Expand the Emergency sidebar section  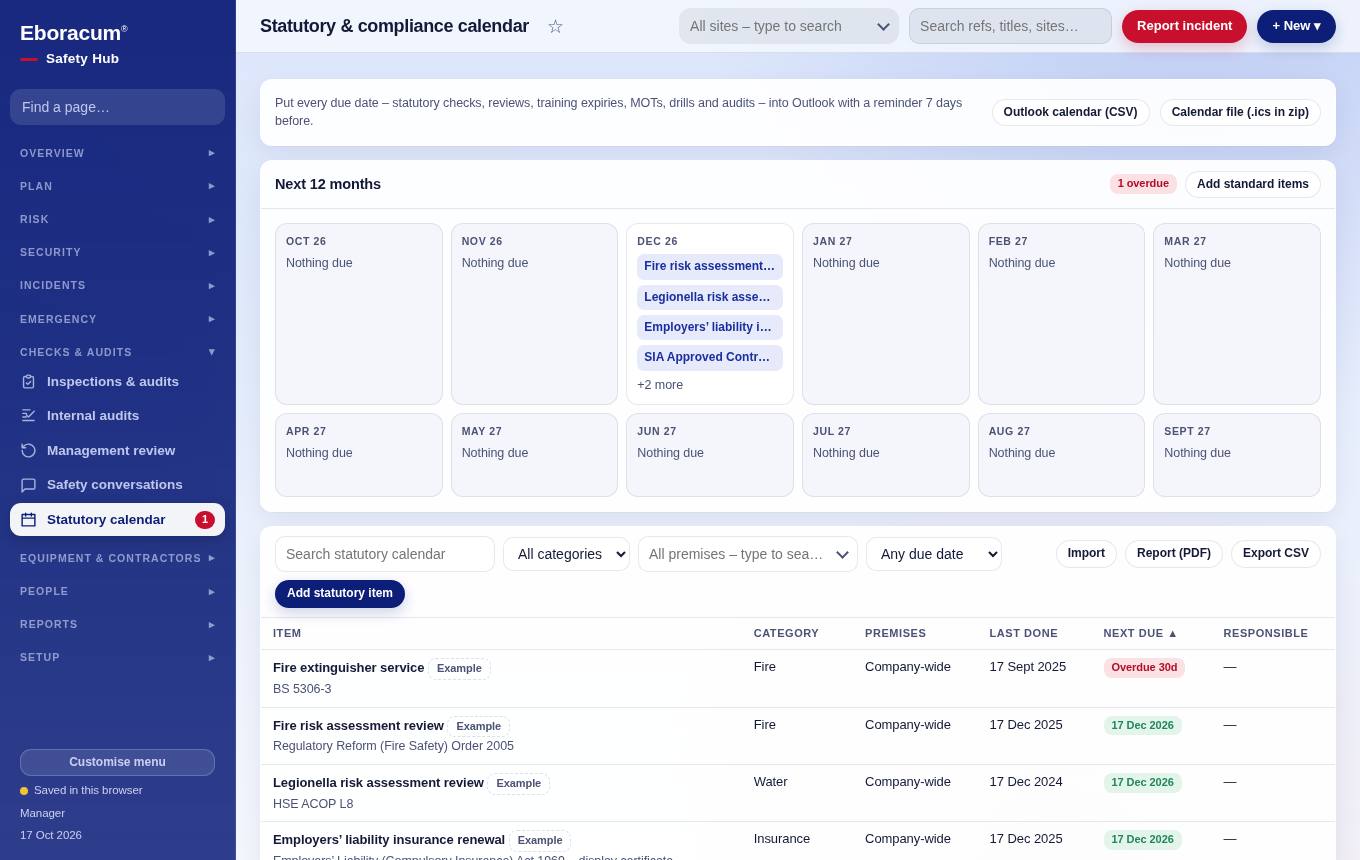117,319
